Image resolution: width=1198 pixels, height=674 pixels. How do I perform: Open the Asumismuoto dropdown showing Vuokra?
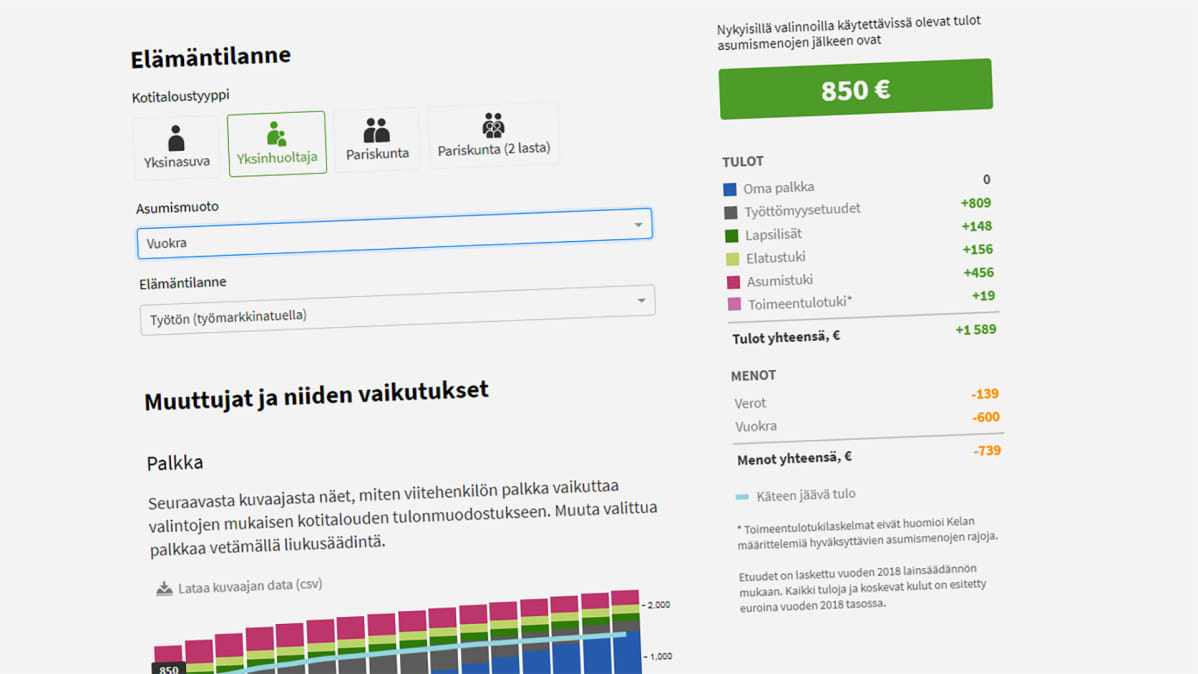pos(394,234)
